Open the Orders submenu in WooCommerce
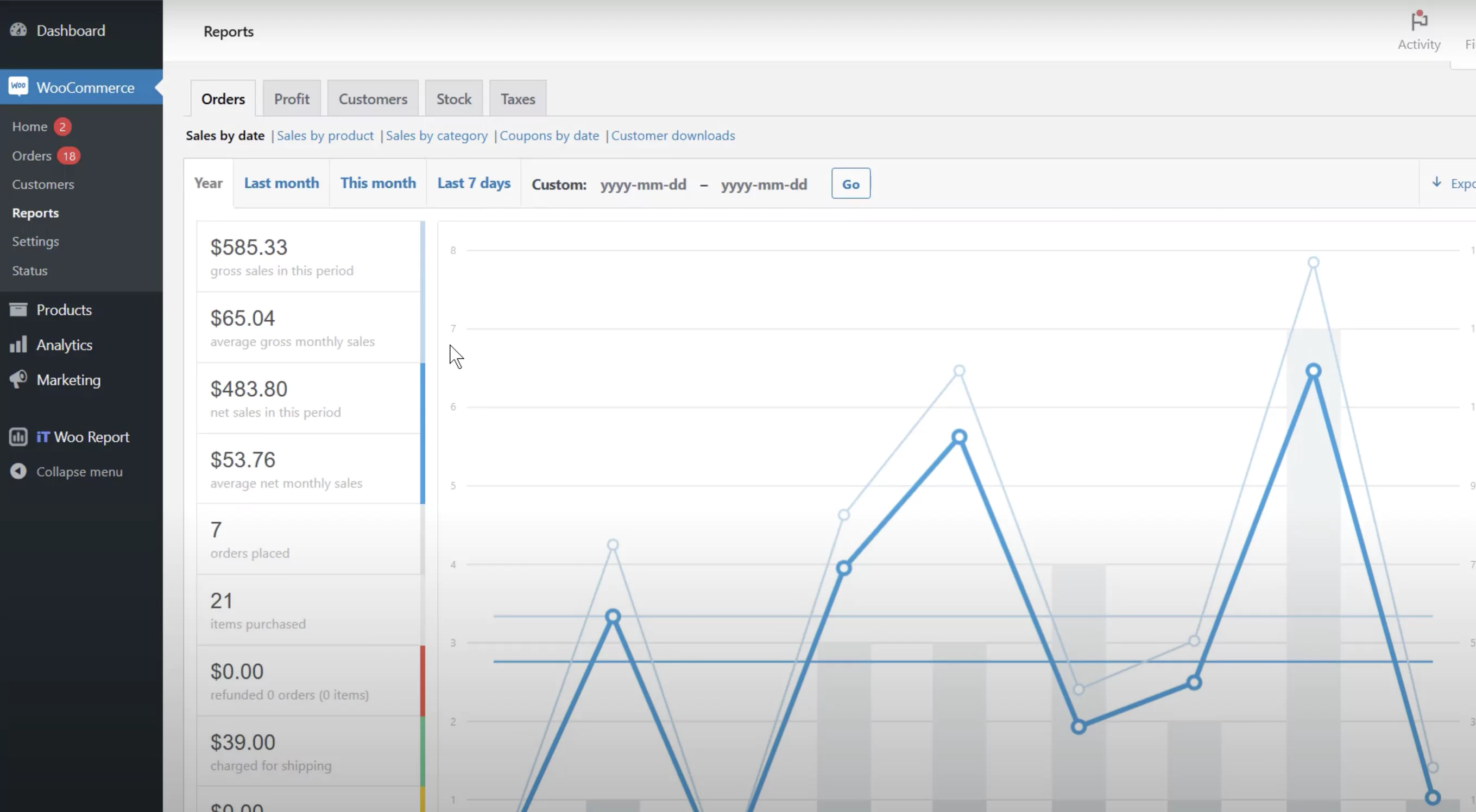Screen dimensions: 1476x812 pyautogui.click(x=31, y=156)
